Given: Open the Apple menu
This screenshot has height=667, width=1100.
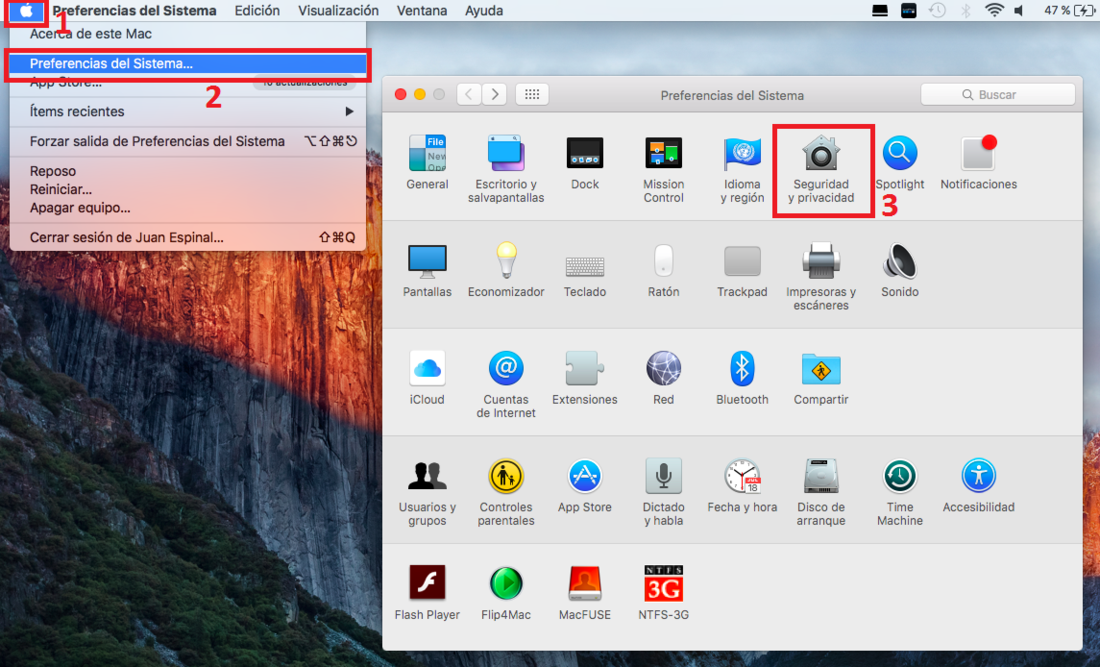Looking at the screenshot, I should pos(26,11).
